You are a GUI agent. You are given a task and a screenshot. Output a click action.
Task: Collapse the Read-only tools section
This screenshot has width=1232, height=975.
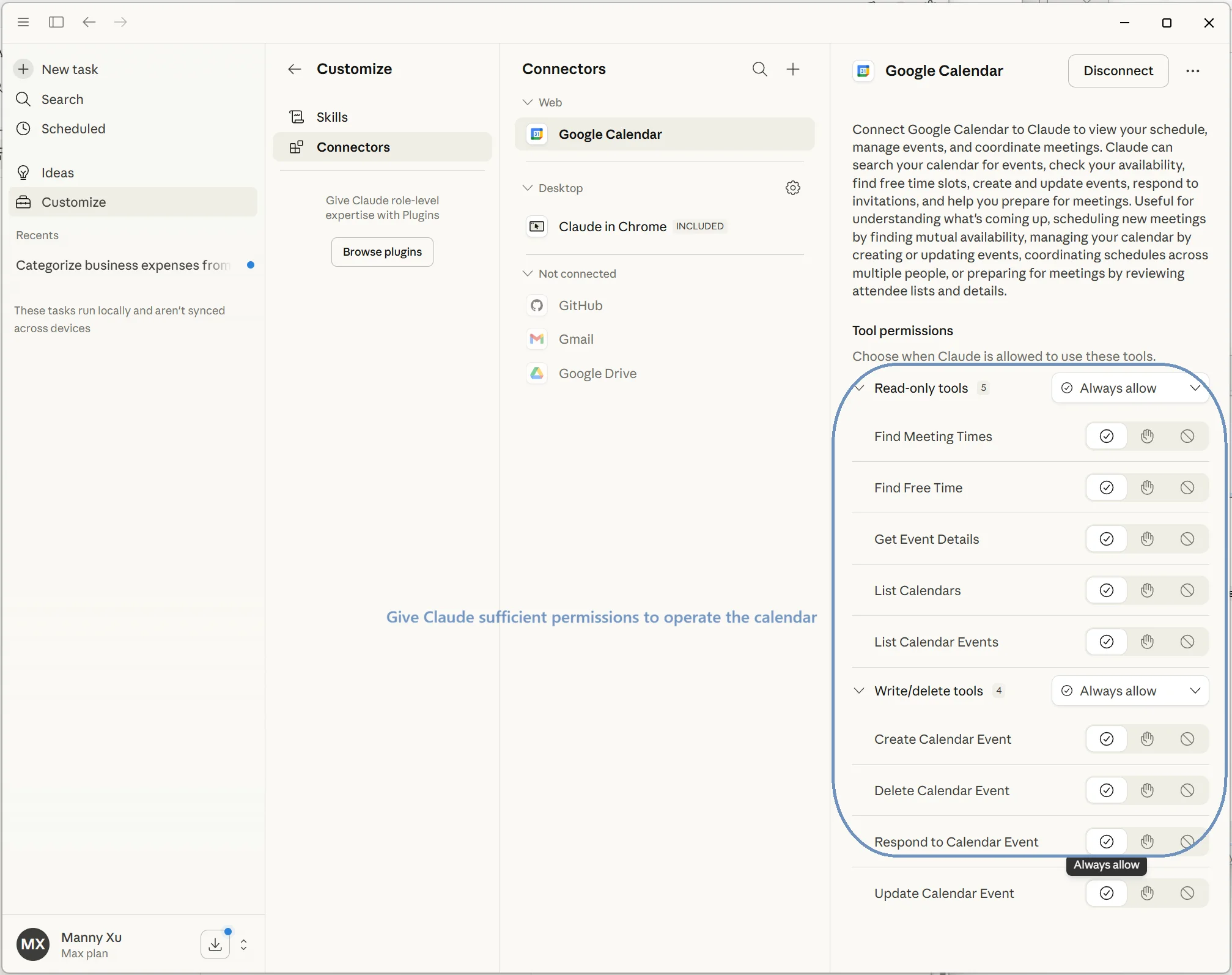[x=859, y=387]
